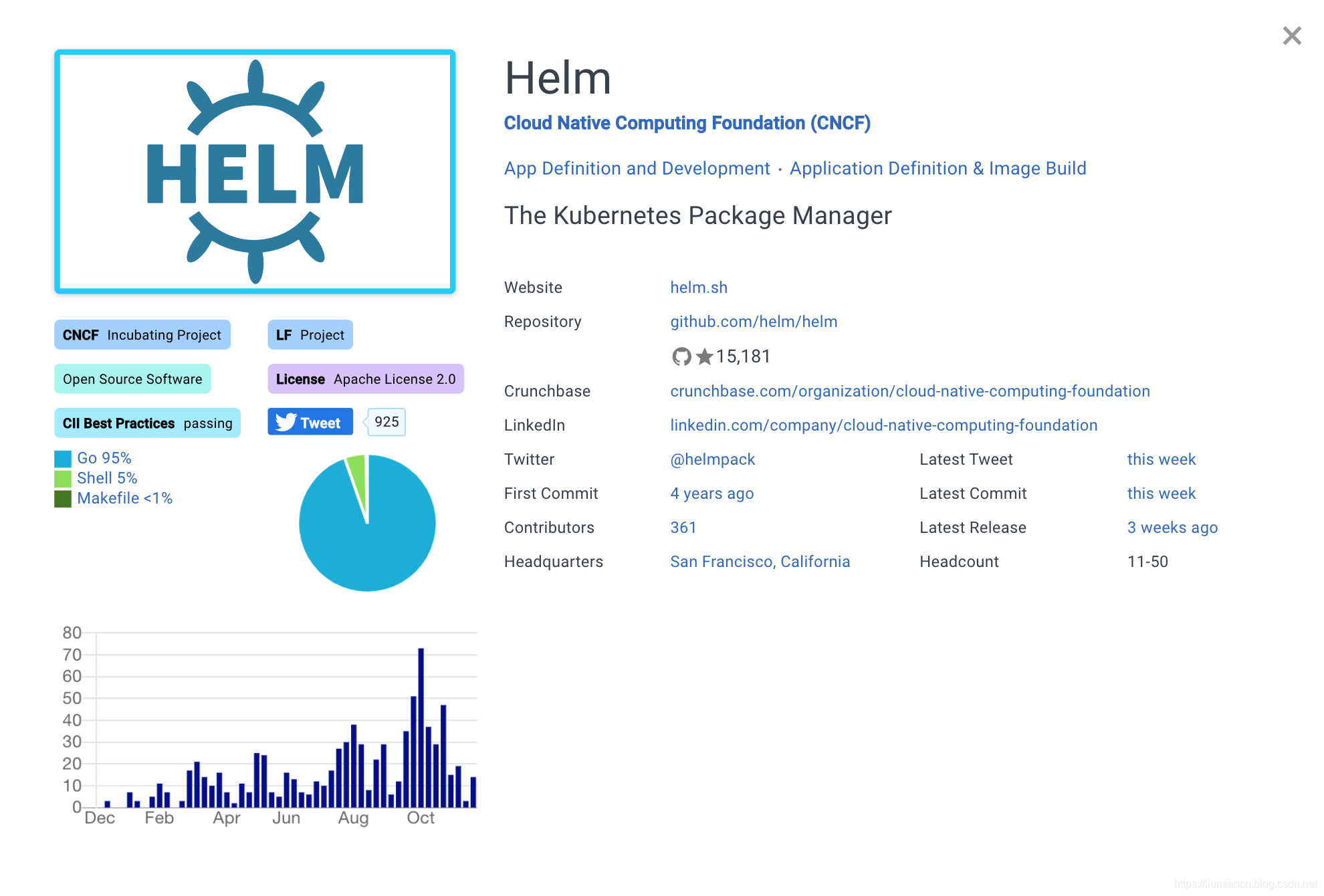
Task: Open the LinkedIn company link
Action: tap(883, 425)
